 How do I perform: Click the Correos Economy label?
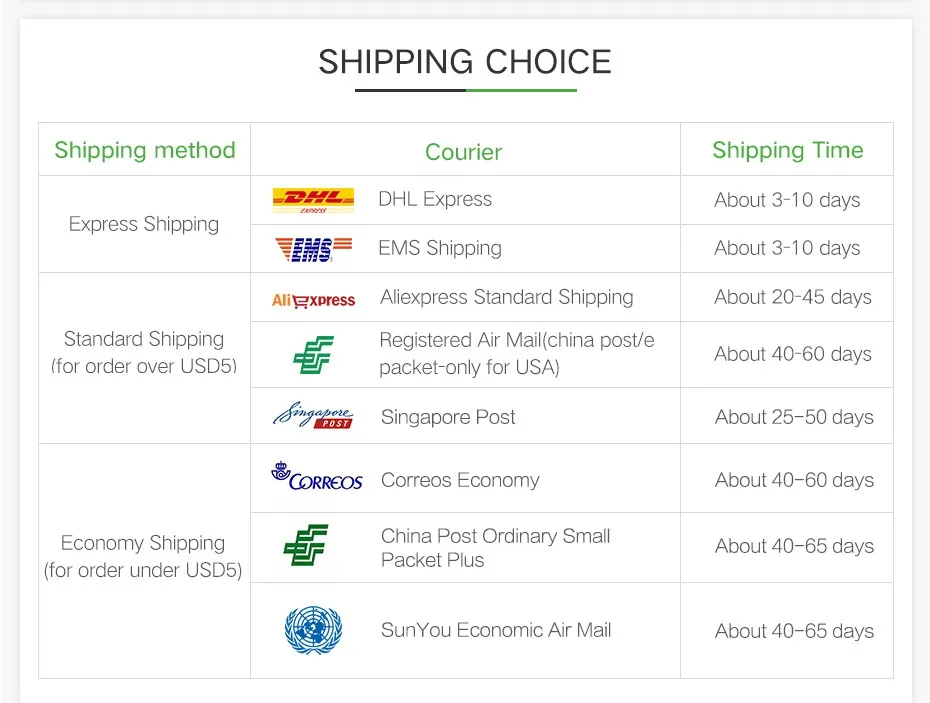coord(460,480)
